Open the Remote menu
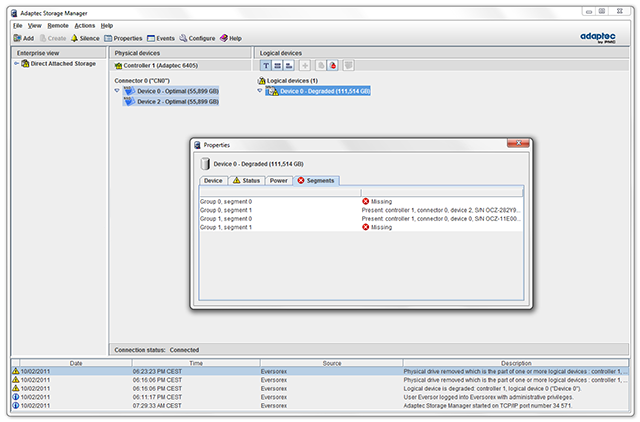This screenshot has height=422, width=640. [58, 26]
